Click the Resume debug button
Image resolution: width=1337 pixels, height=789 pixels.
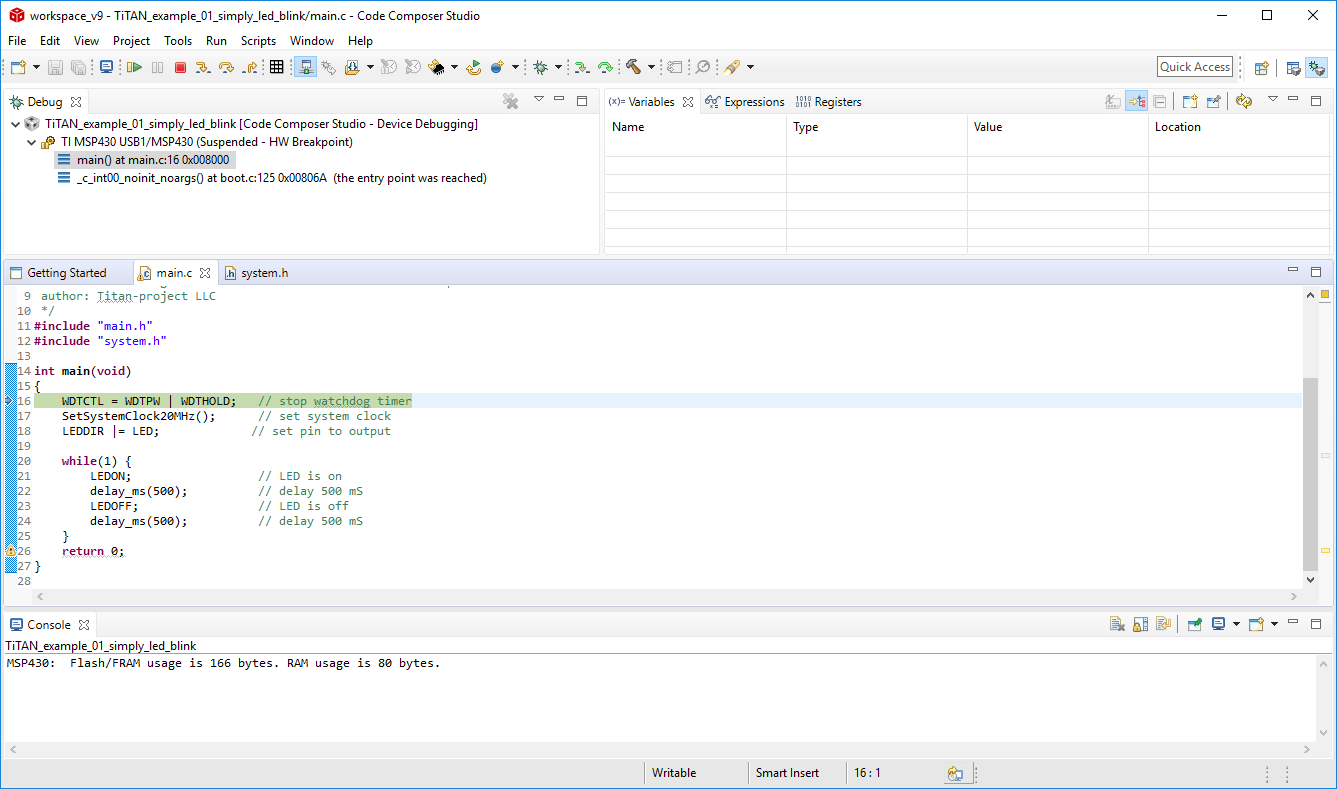(x=134, y=67)
